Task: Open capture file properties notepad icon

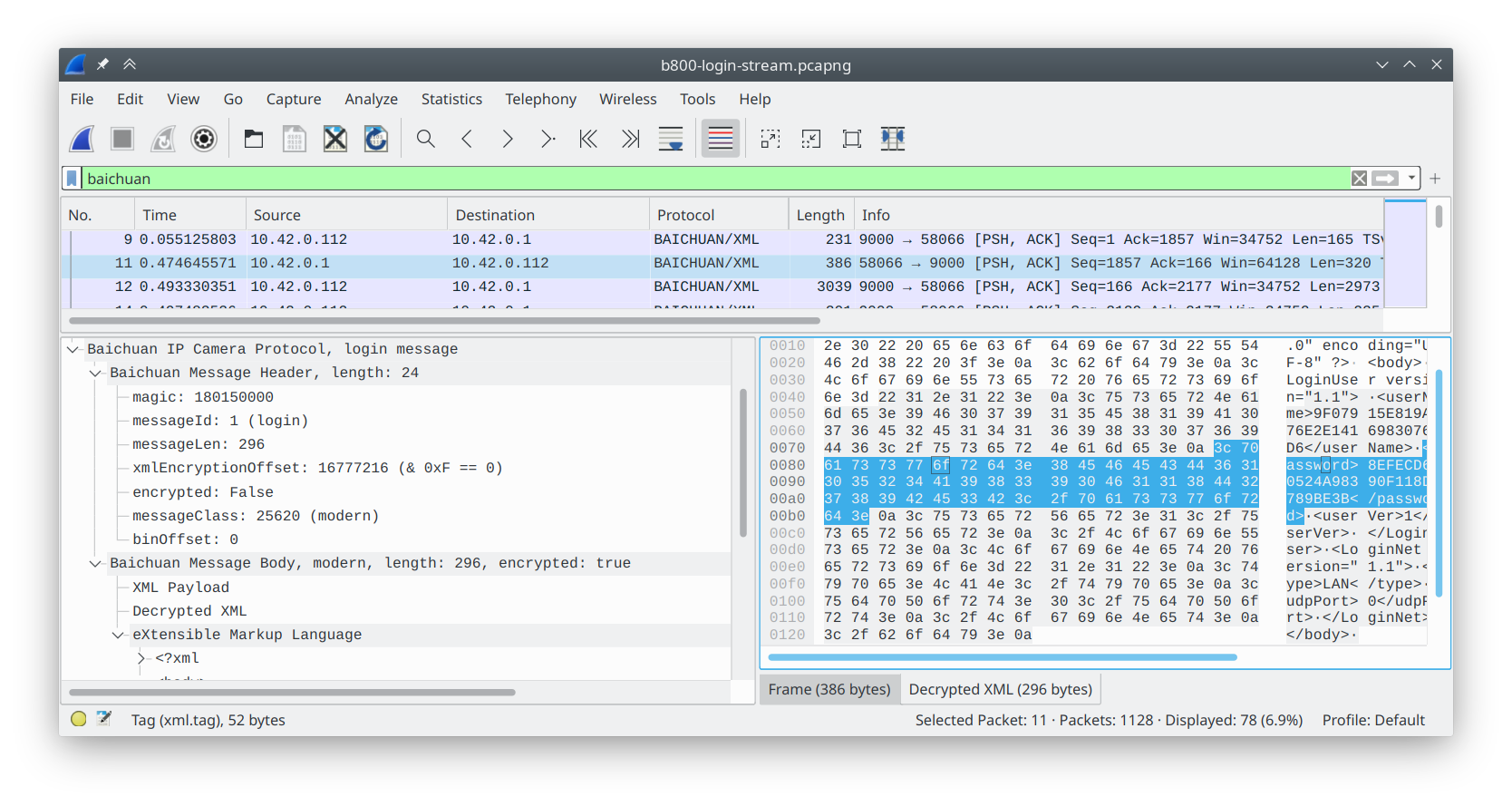Action: pos(104,719)
